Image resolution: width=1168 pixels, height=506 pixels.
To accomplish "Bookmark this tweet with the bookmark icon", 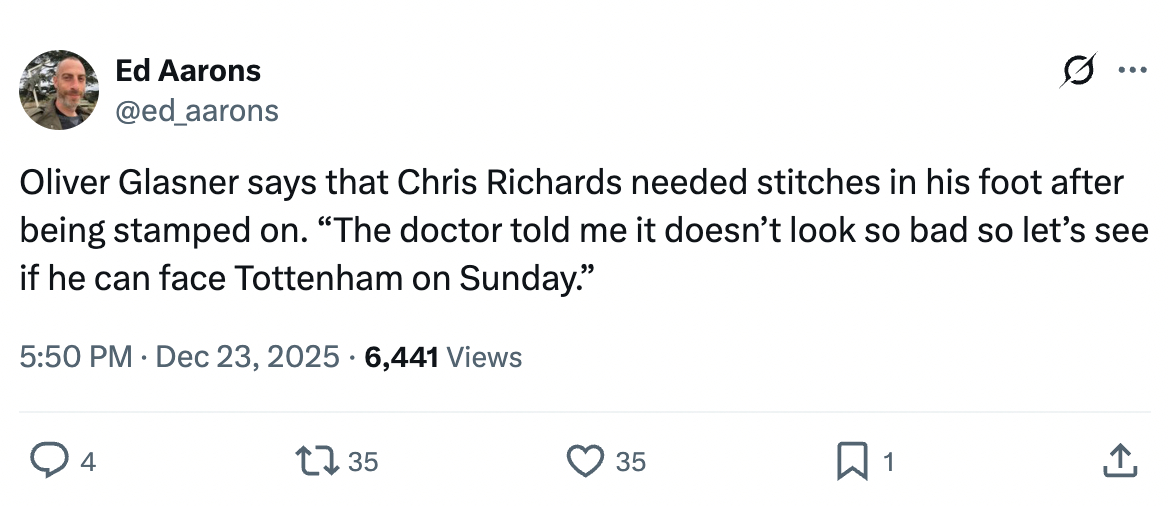I will coord(853,461).
